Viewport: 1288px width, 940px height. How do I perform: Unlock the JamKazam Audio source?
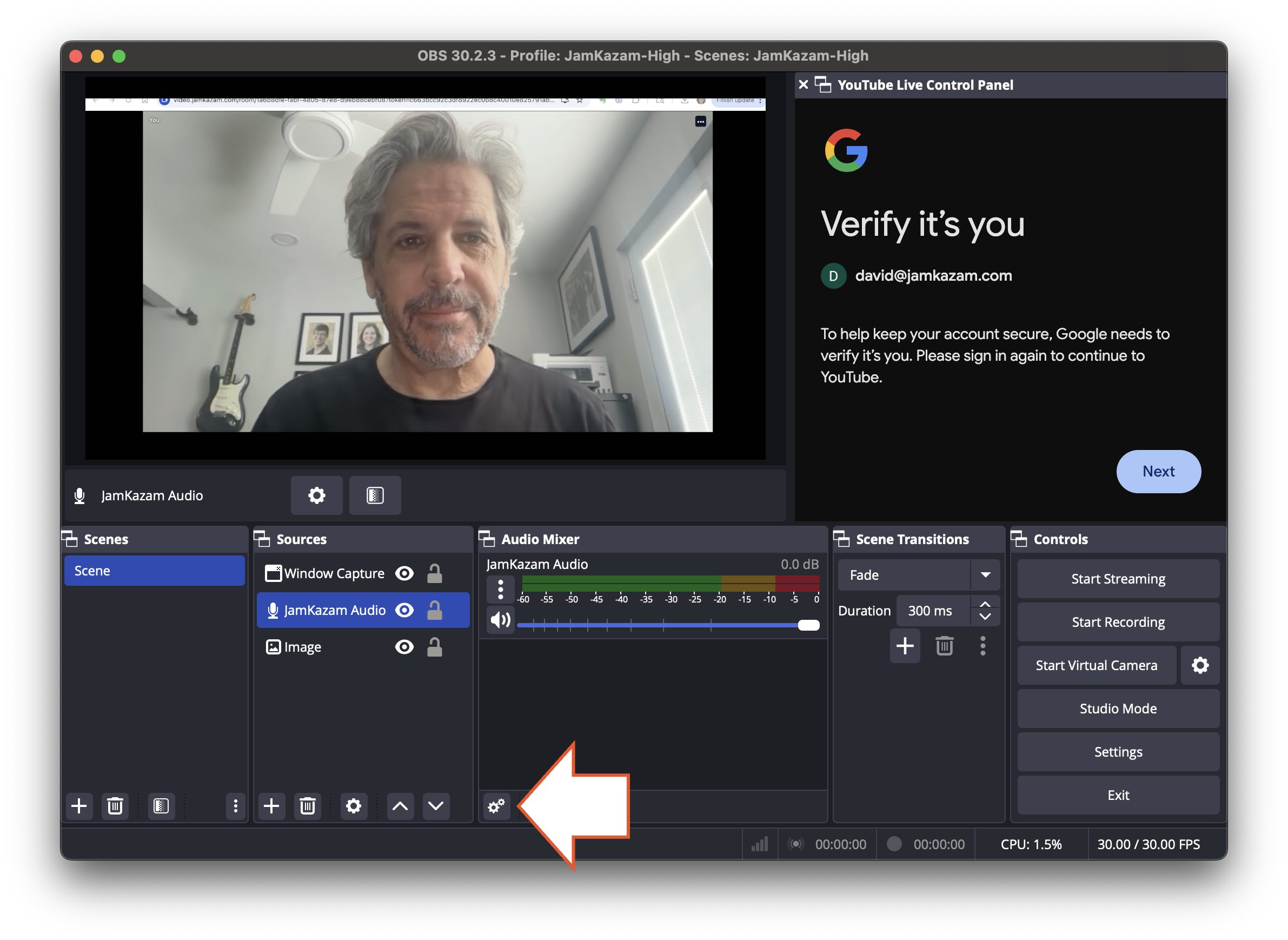(435, 610)
